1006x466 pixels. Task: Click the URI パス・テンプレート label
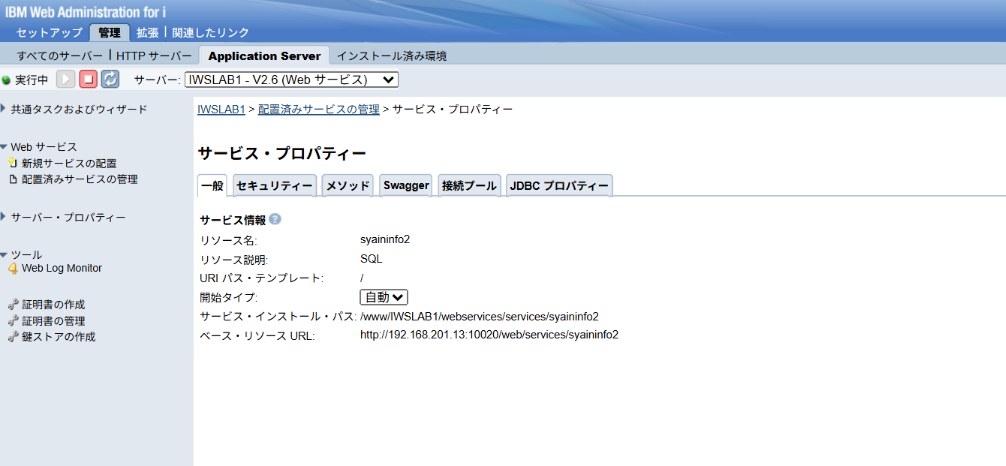pos(262,279)
